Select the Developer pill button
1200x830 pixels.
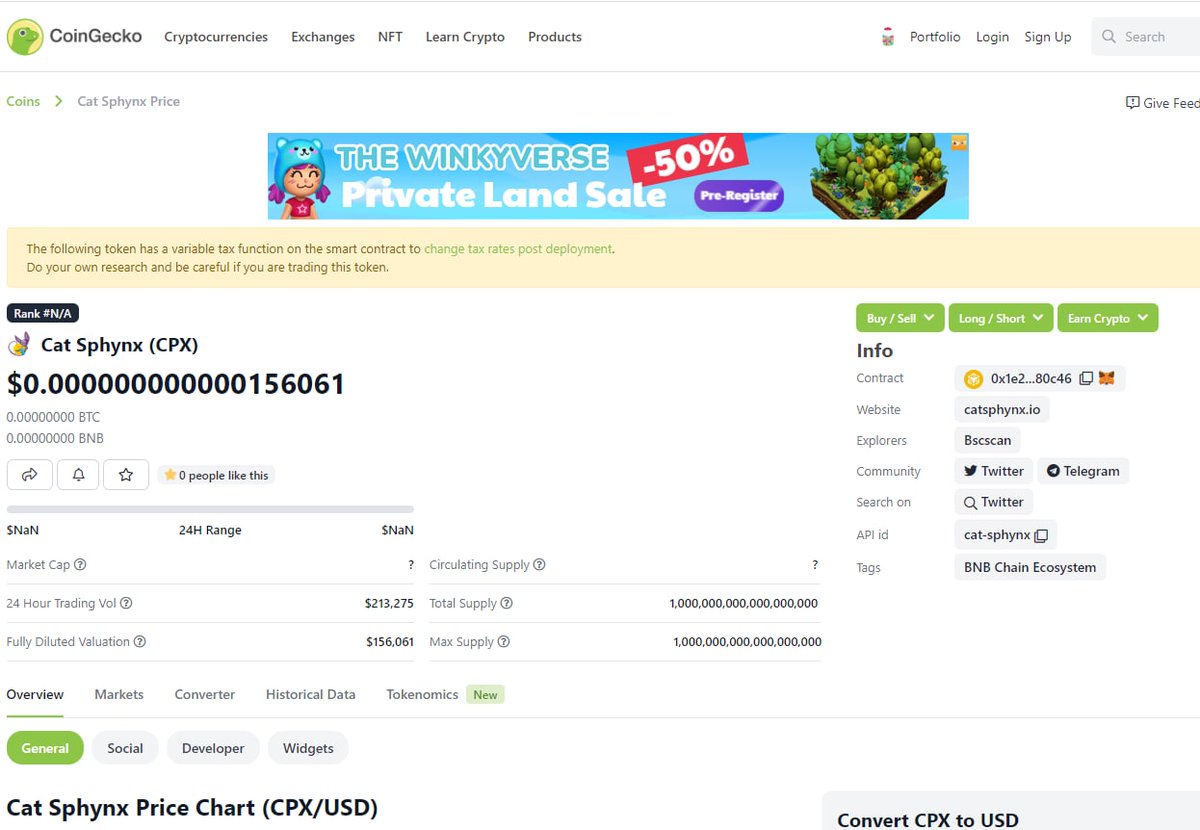(213, 748)
